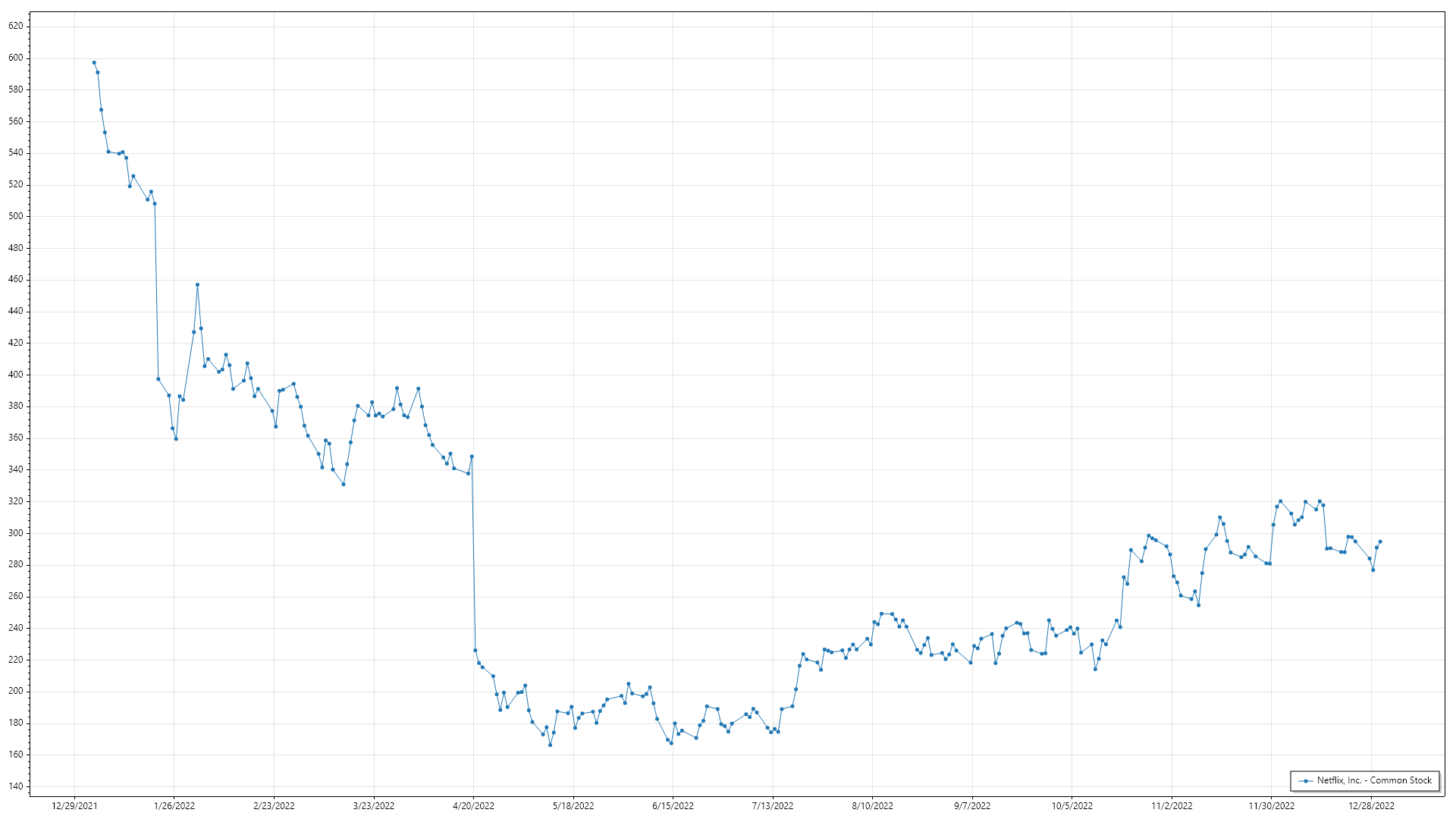Select the 300 y-axis label
The height and width of the screenshot is (819, 1456).
16,533
